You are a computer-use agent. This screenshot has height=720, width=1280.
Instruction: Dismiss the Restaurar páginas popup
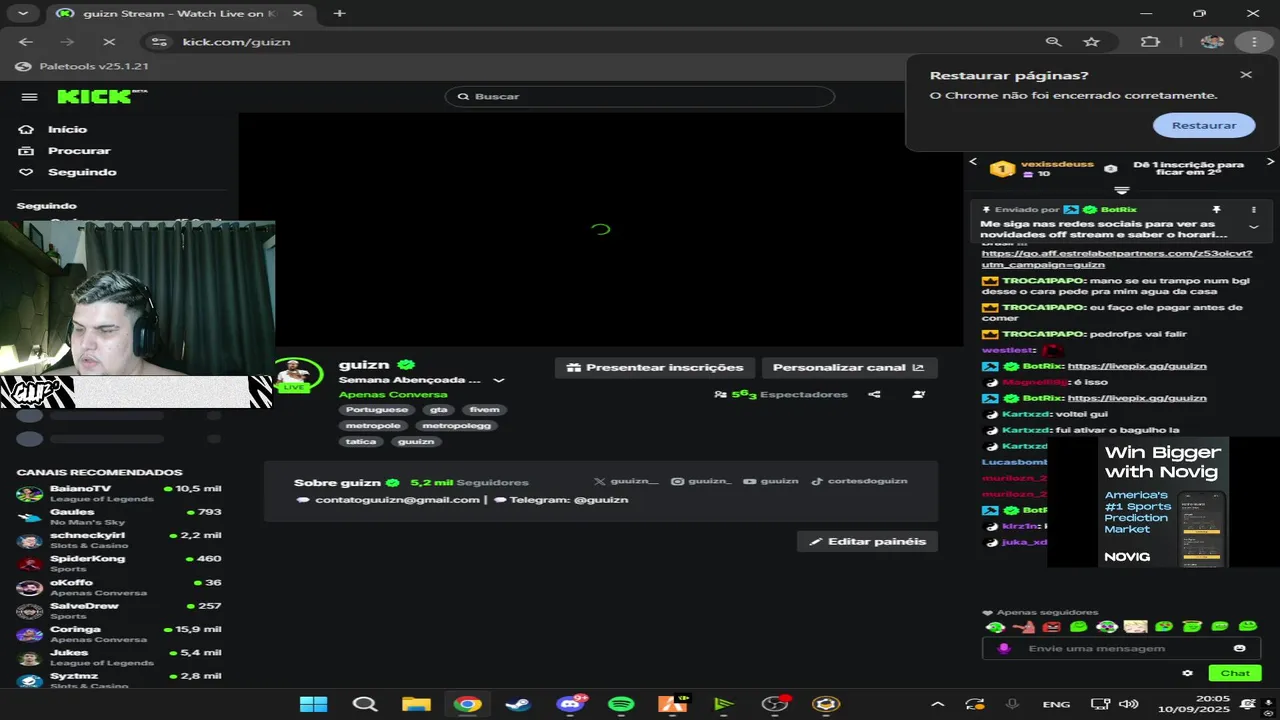pyautogui.click(x=1246, y=75)
